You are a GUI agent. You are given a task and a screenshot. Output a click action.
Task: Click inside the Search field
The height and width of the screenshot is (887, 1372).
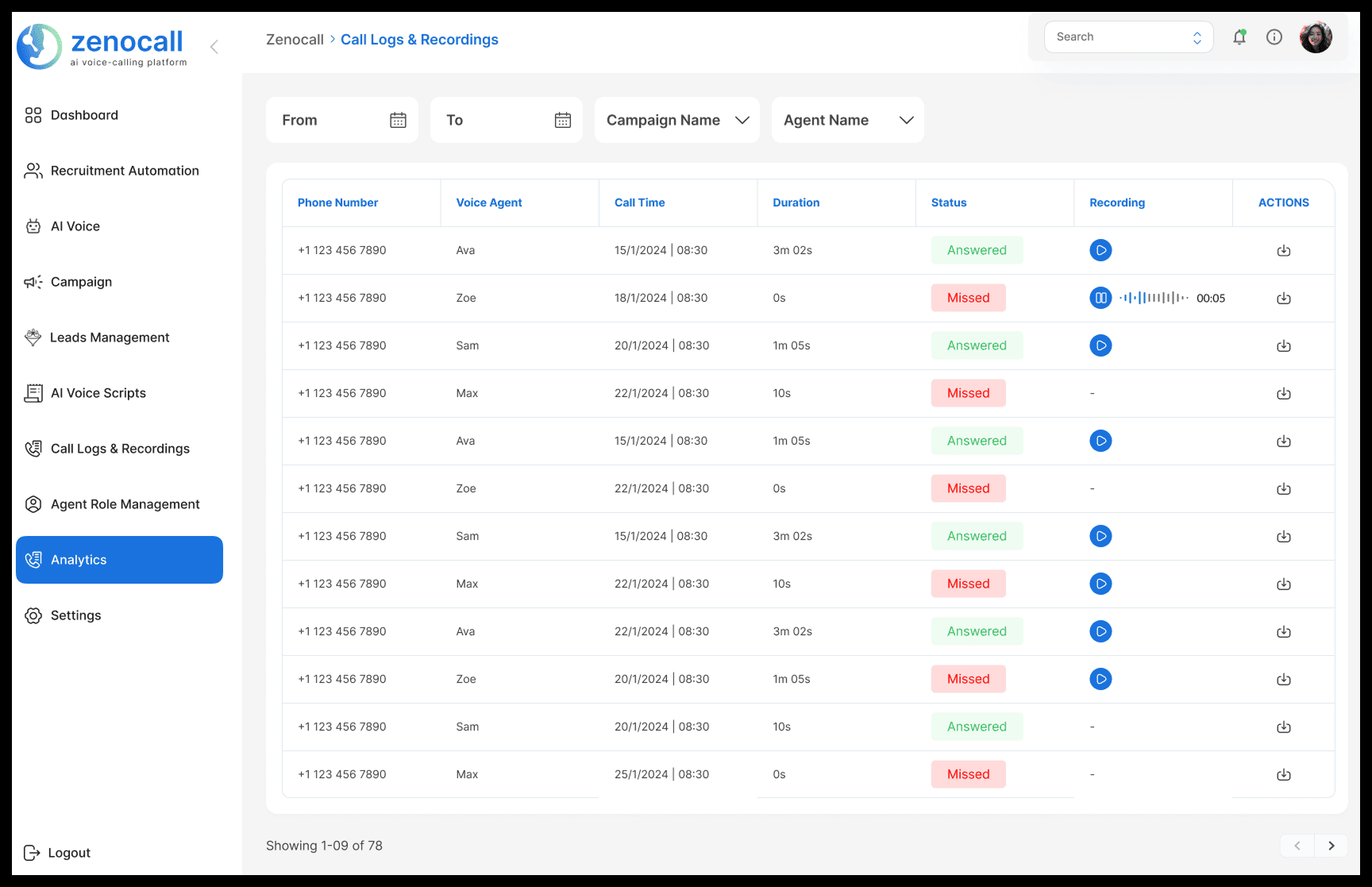[x=1120, y=37]
